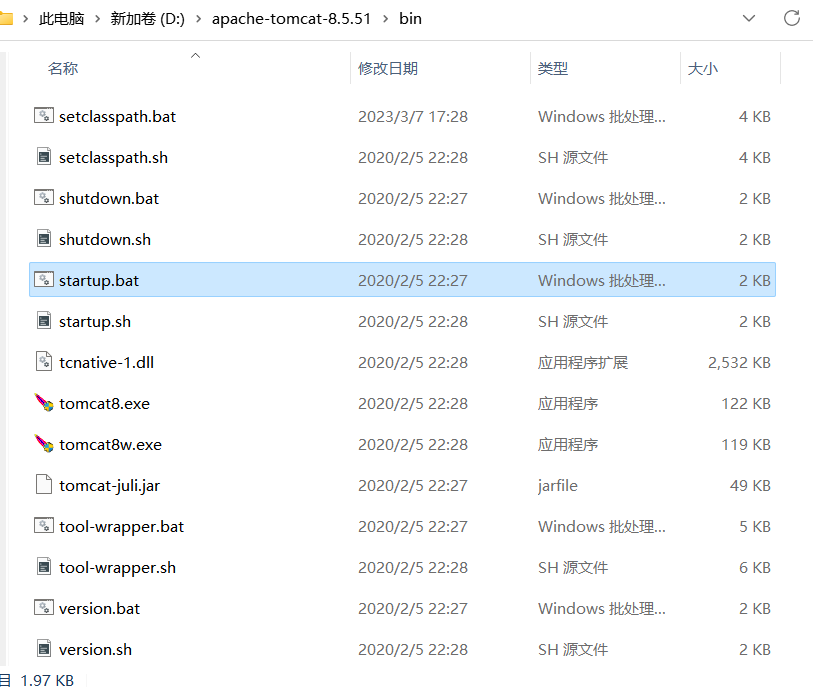Select the tool-wrapper.sh file name

click(x=117, y=567)
